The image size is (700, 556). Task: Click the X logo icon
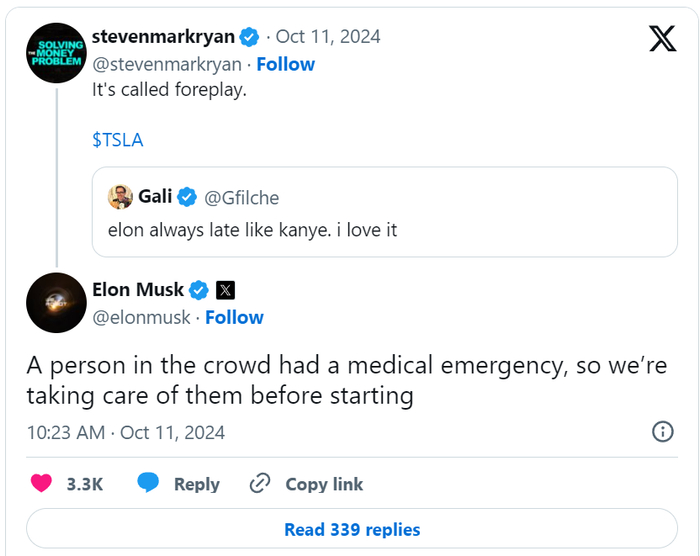click(662, 38)
